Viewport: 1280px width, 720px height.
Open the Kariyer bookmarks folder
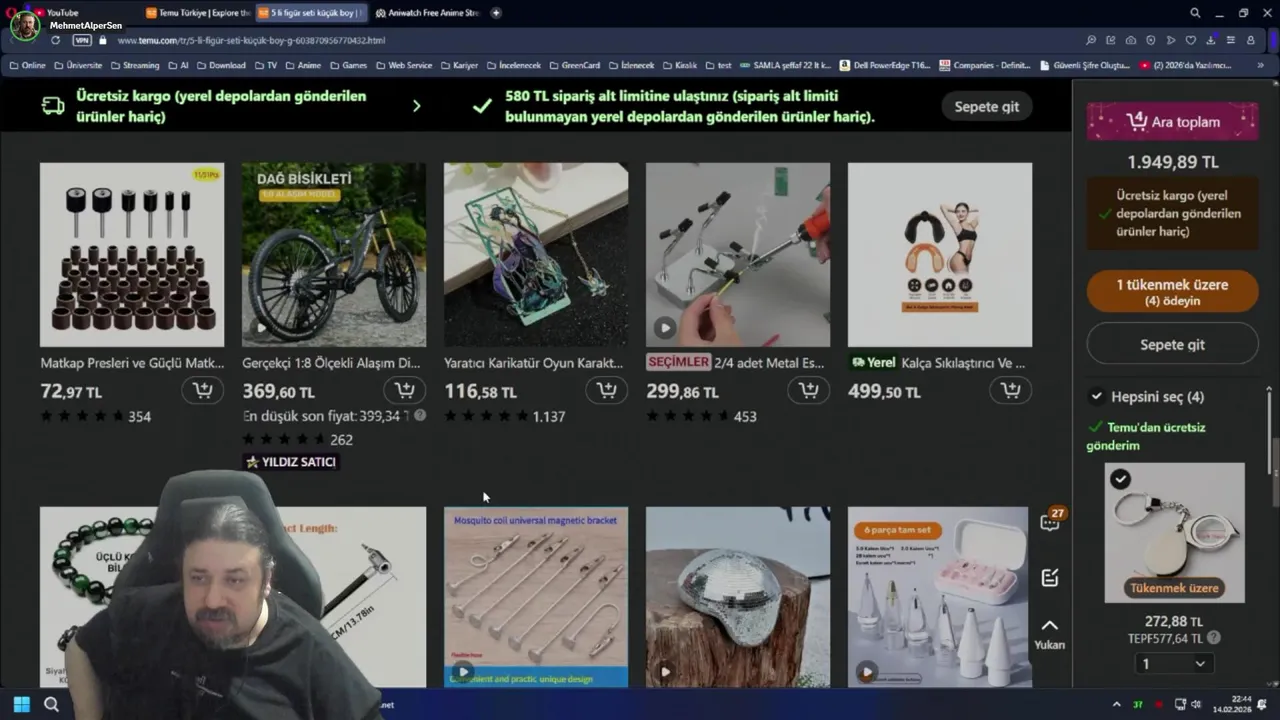pyautogui.click(x=458, y=65)
